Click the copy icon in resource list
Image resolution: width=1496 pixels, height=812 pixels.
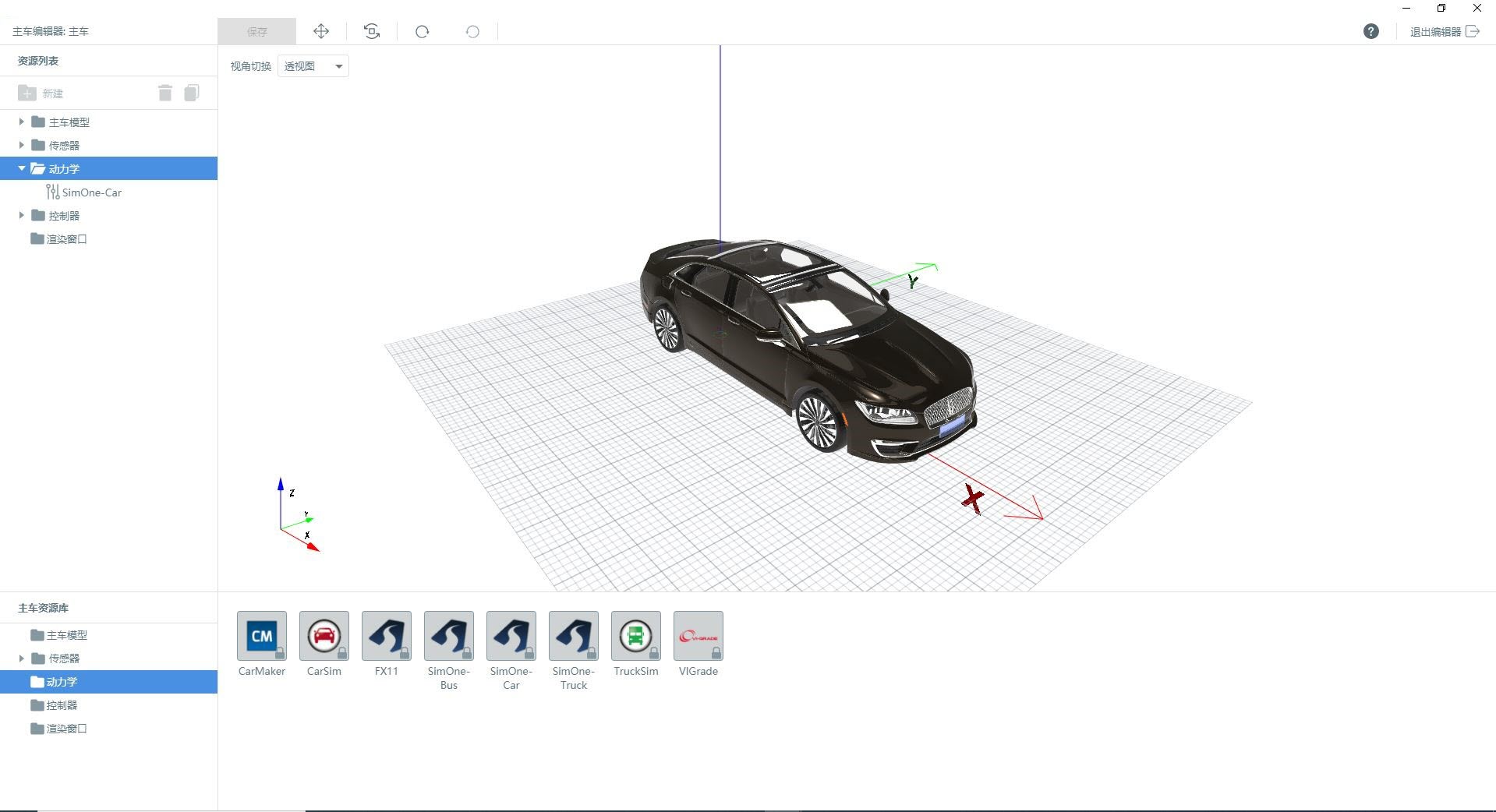point(192,94)
